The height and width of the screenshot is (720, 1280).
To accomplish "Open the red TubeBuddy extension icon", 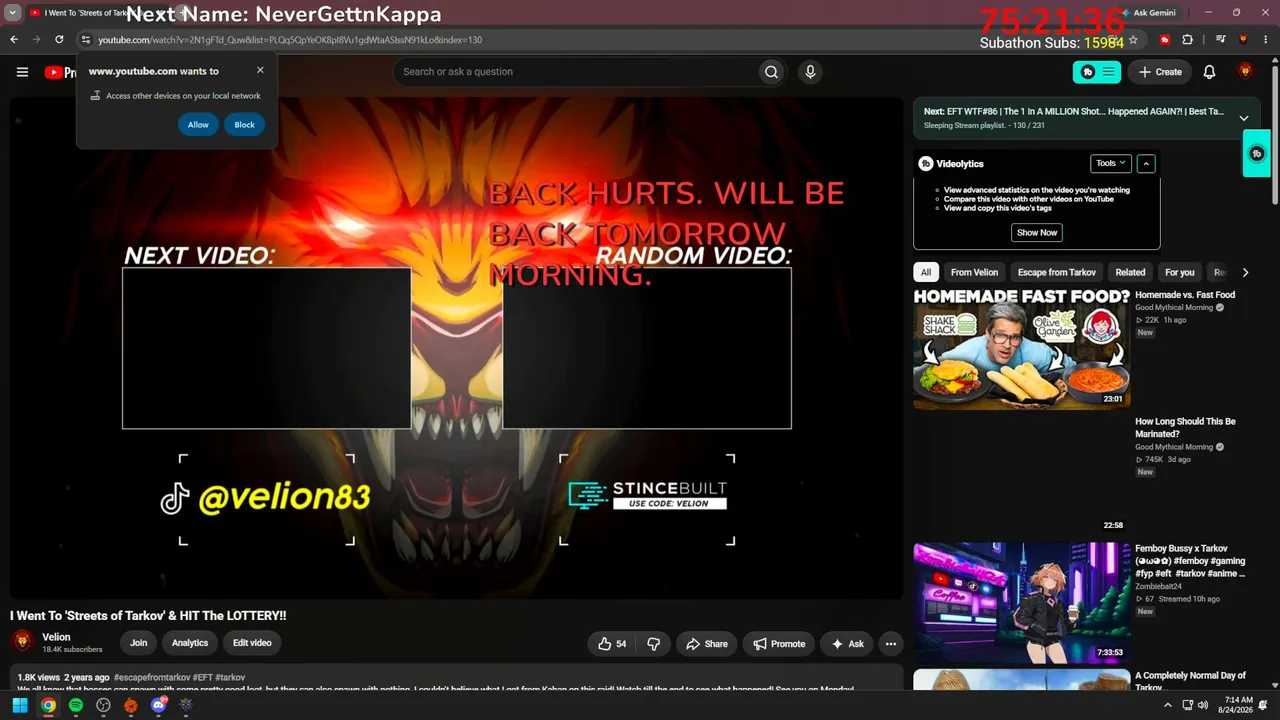I will [1165, 40].
